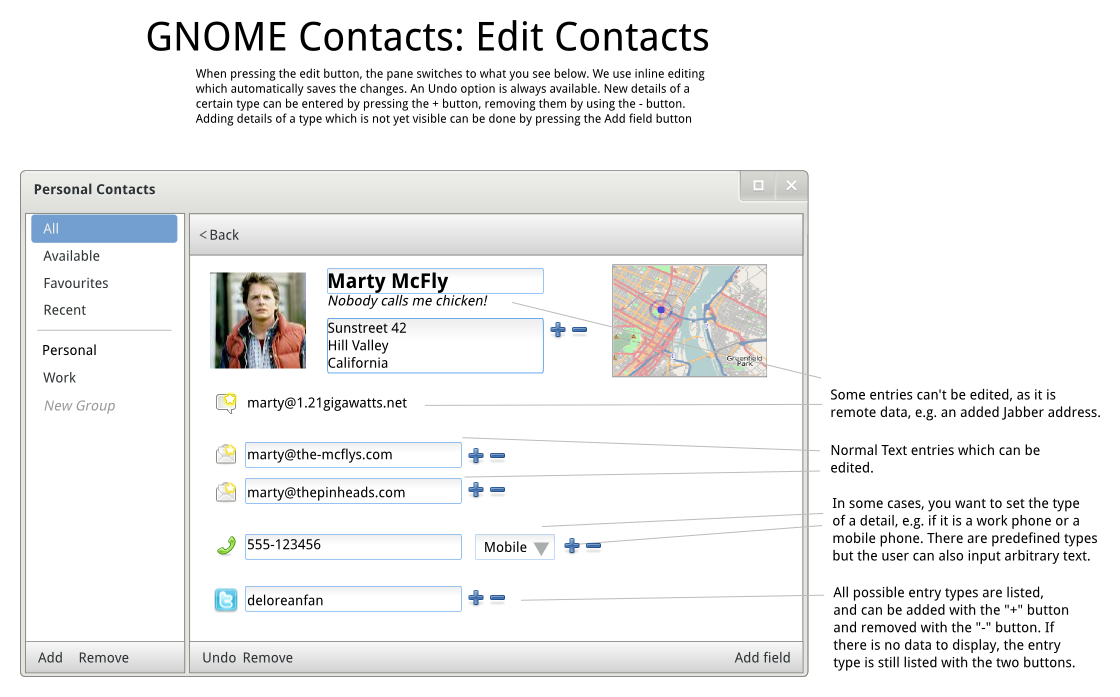Click the Nobody calls me chicken! status
Viewport: 1120px width, 697px height.
pyautogui.click(x=407, y=301)
